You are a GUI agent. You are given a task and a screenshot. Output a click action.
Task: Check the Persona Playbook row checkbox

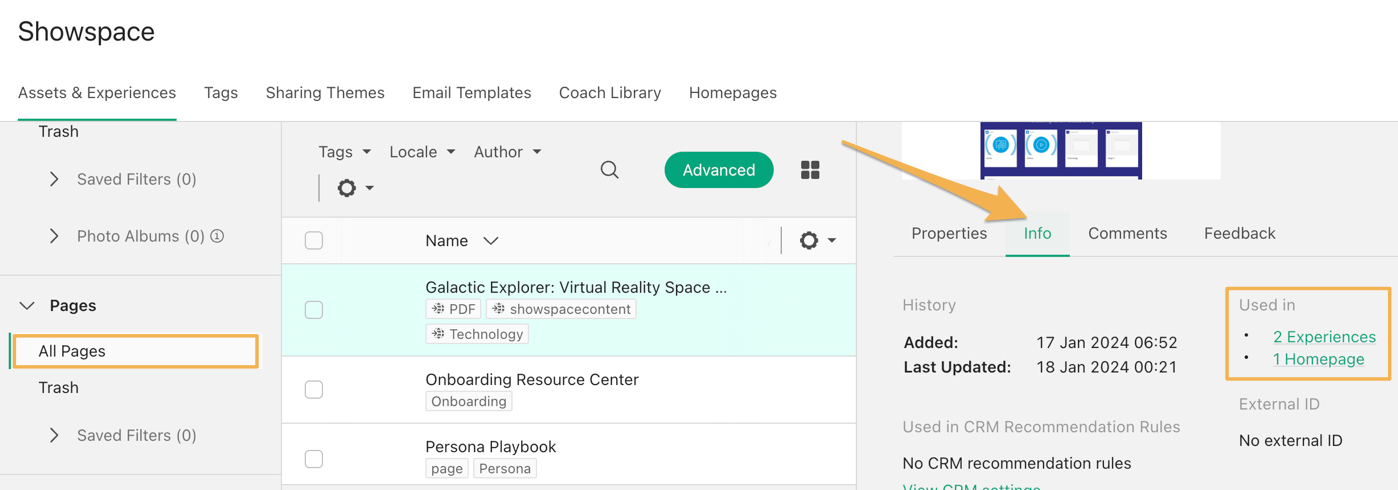pos(314,458)
